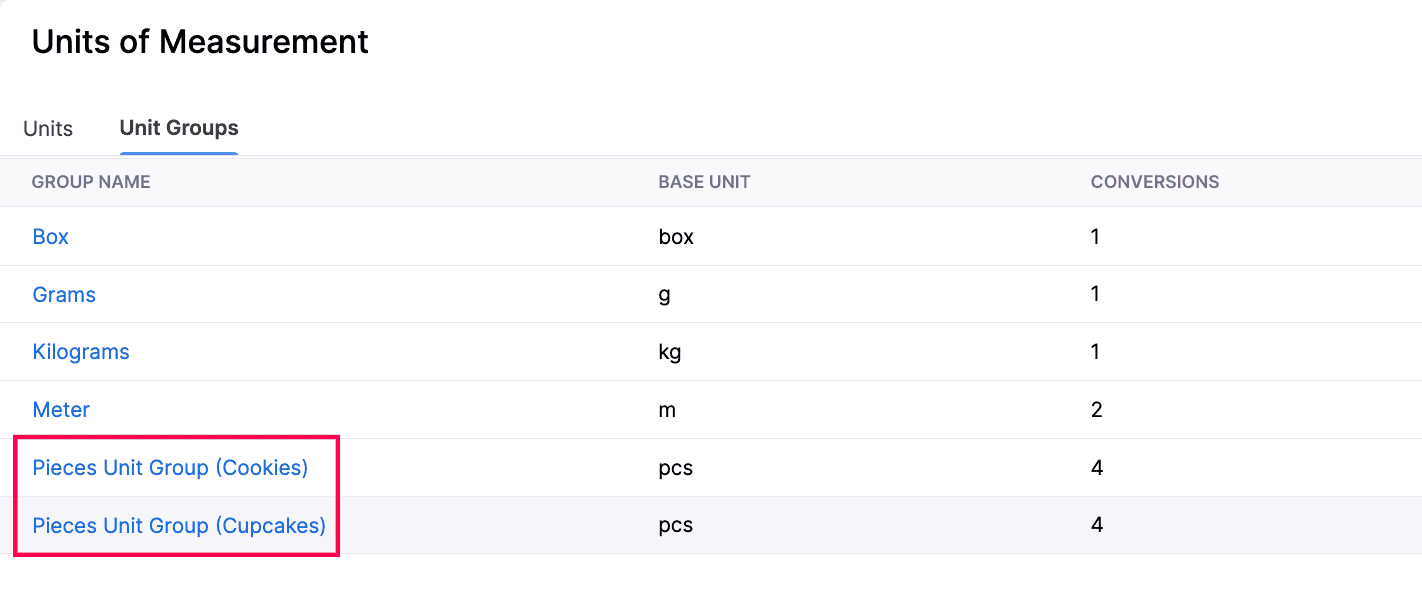Open the Meter unit group
Viewport: 1422px width, 600px height.
point(61,409)
